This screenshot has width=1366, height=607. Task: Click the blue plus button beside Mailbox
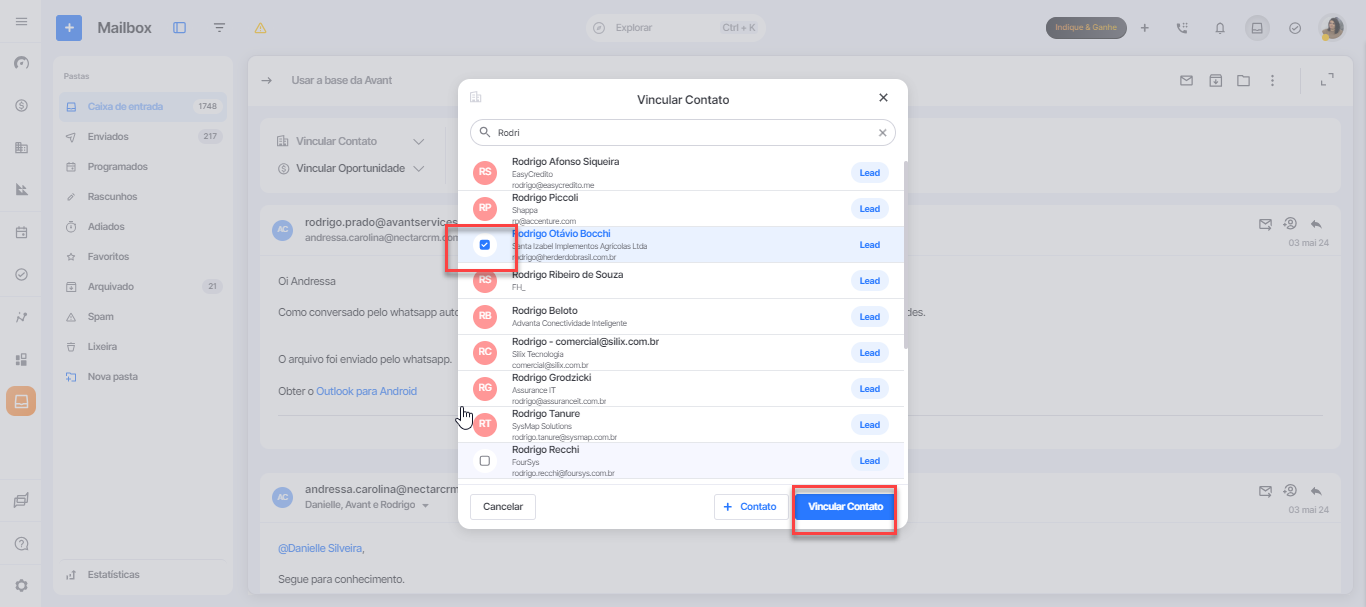69,28
